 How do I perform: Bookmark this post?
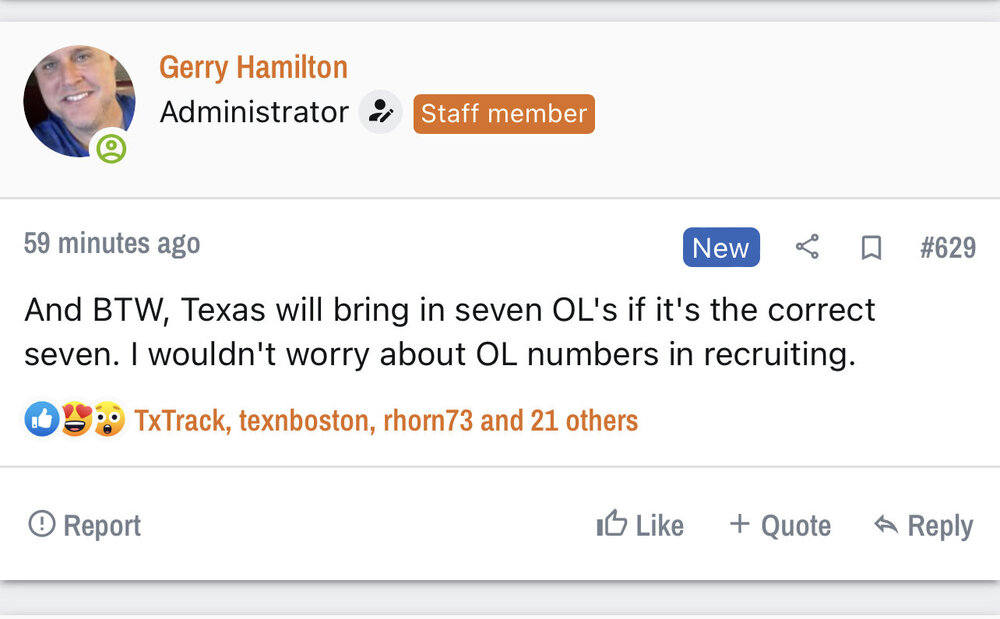[871, 248]
